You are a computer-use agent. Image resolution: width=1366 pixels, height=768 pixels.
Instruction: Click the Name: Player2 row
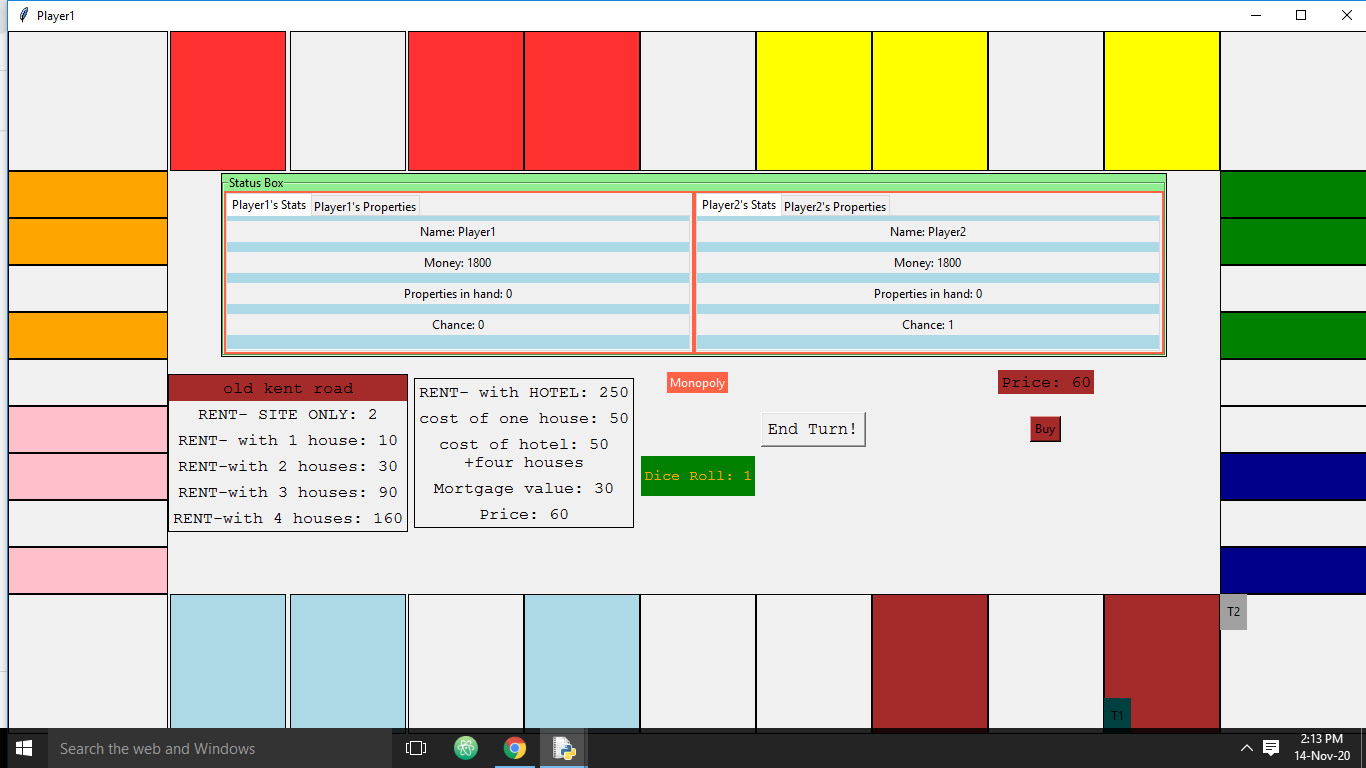point(928,232)
